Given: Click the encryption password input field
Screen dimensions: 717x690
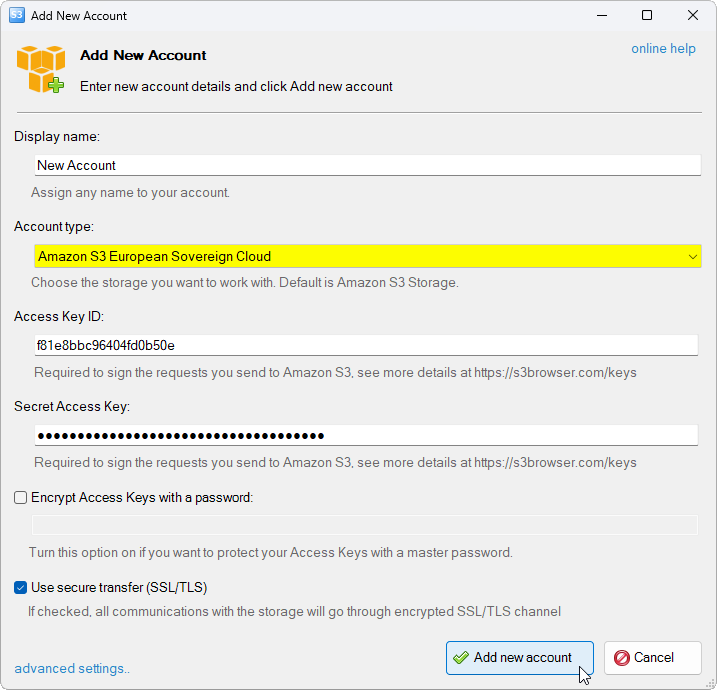Looking at the screenshot, I should point(364,525).
